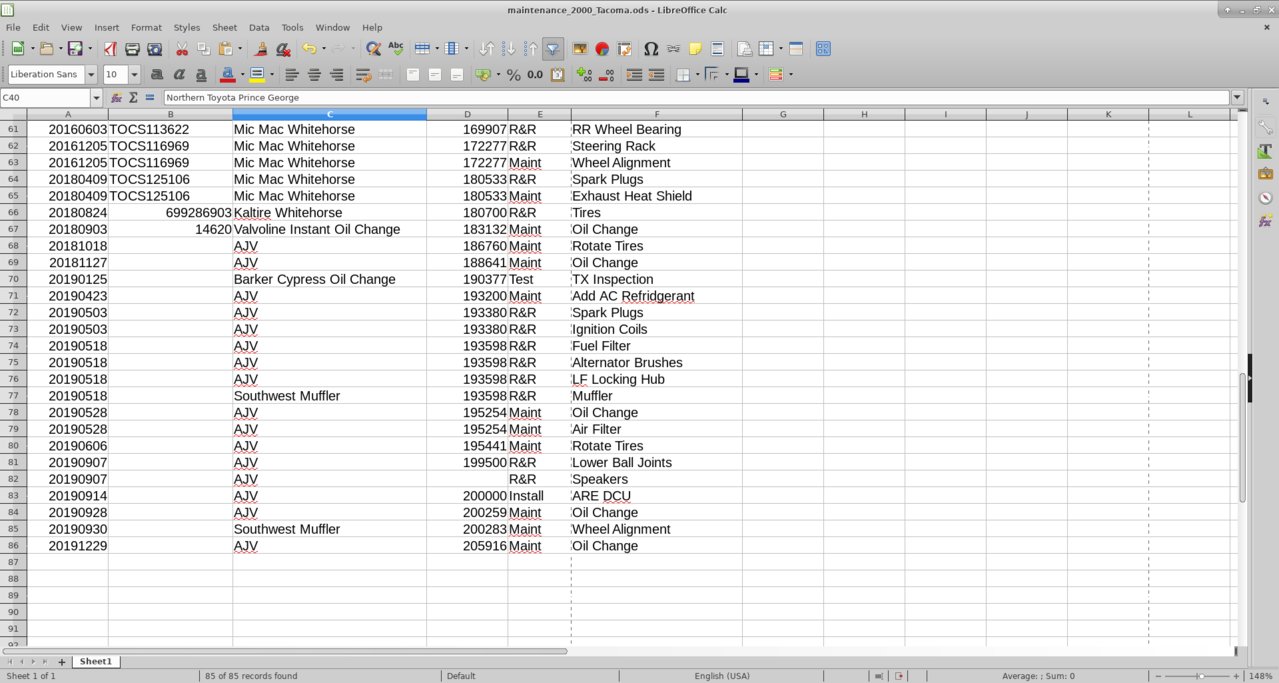The height and width of the screenshot is (683, 1279).
Task: Apply the yellow background color swatch
Action: point(257,74)
